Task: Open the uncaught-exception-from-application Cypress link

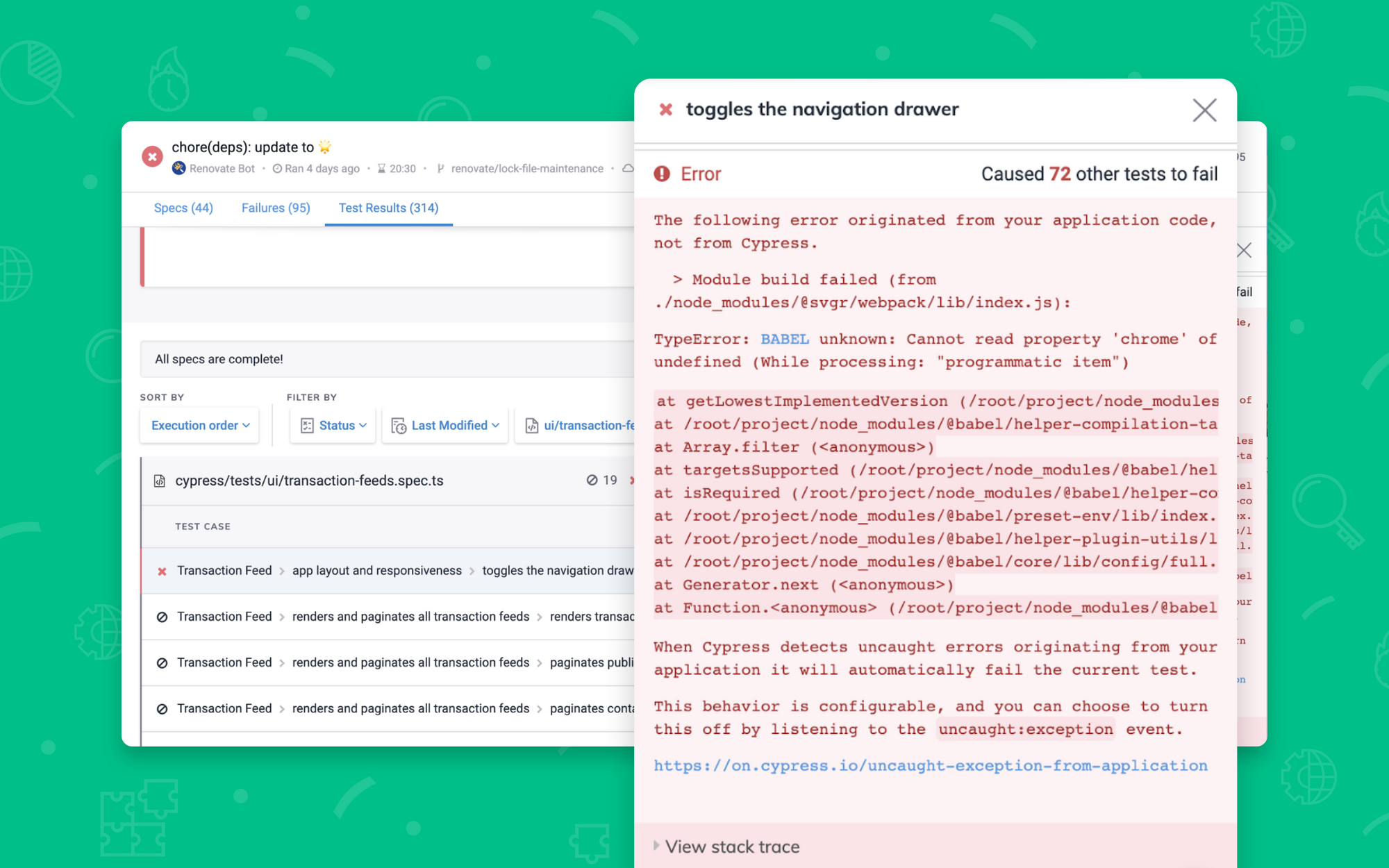Action: point(930,765)
